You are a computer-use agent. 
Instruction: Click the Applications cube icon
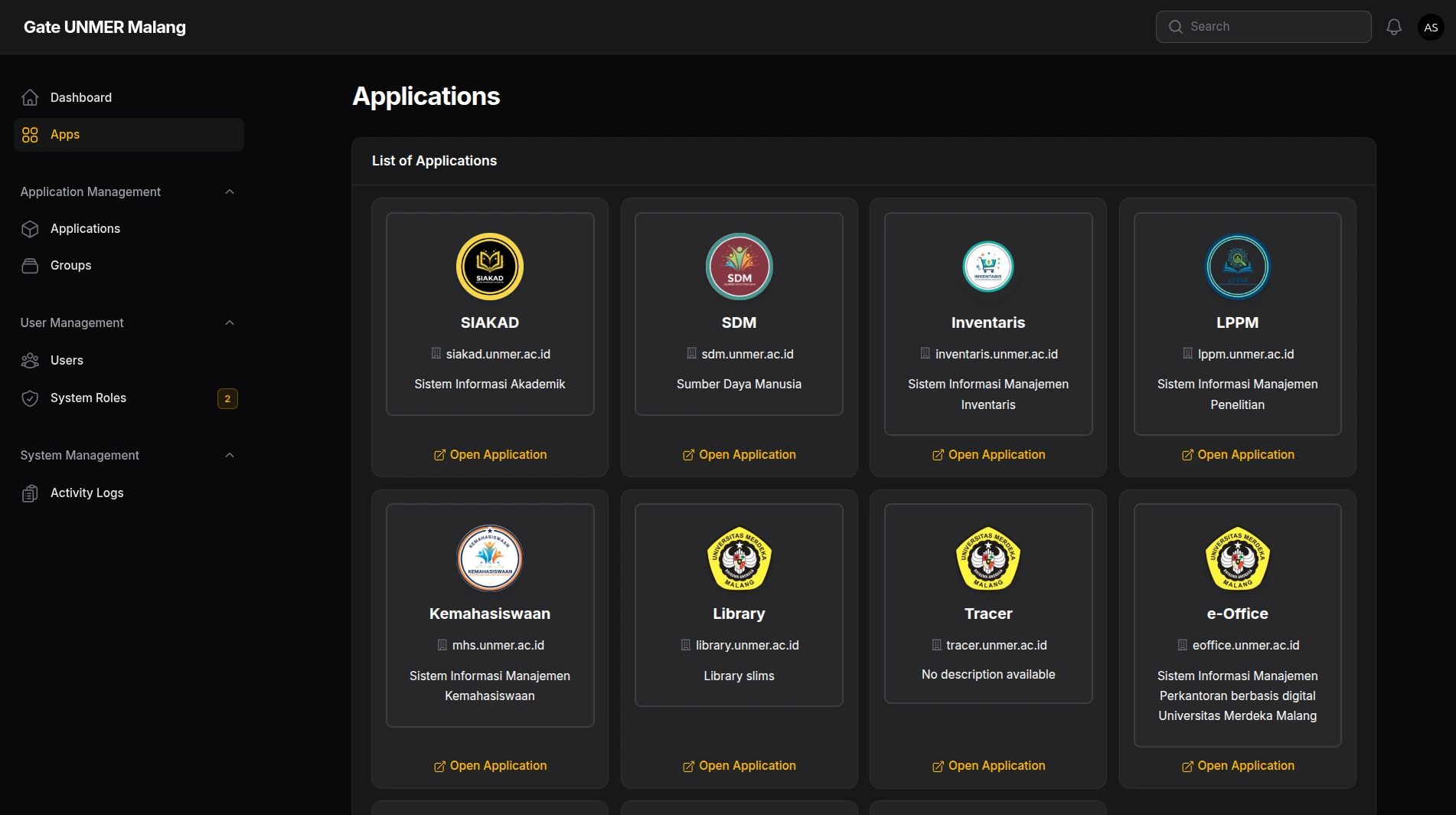(x=30, y=229)
